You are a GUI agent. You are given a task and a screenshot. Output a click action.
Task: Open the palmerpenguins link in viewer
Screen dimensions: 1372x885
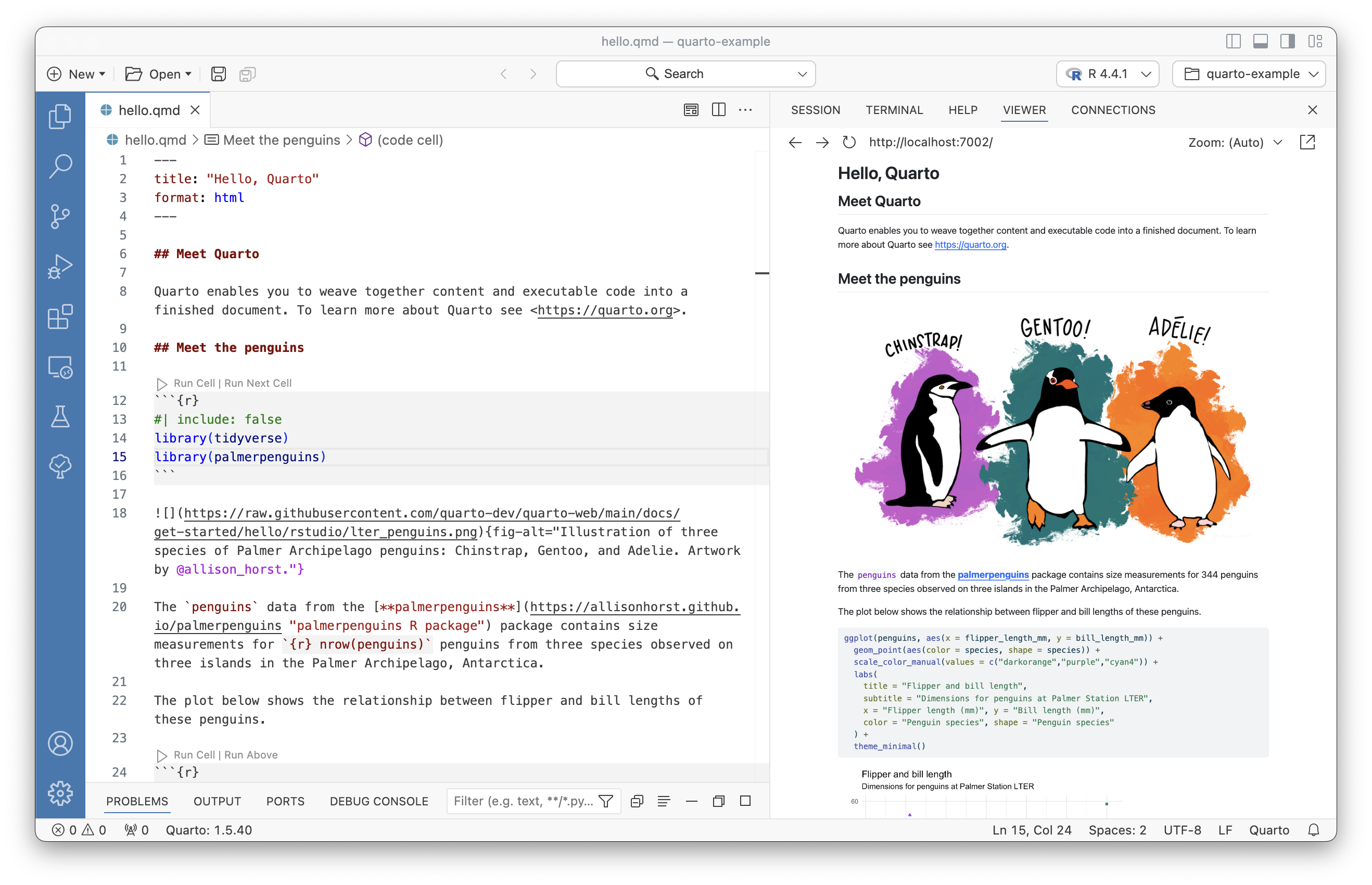coord(993,575)
